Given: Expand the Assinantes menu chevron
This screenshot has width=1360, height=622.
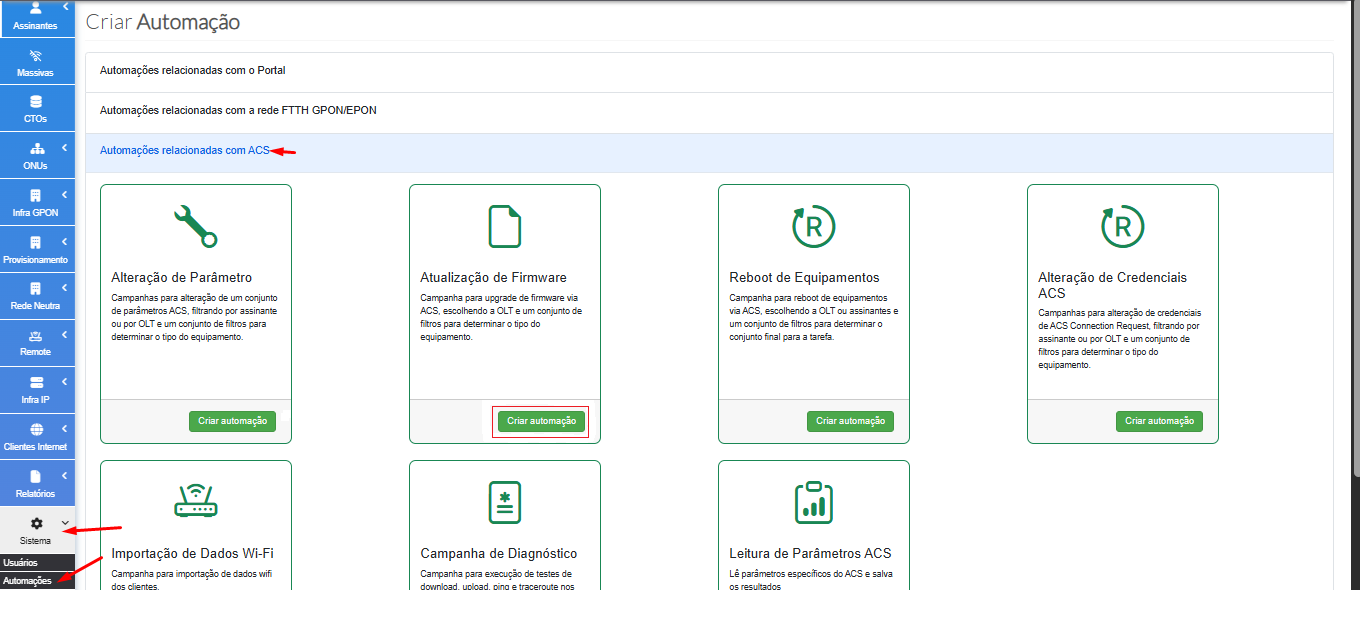Looking at the screenshot, I should point(65,6).
